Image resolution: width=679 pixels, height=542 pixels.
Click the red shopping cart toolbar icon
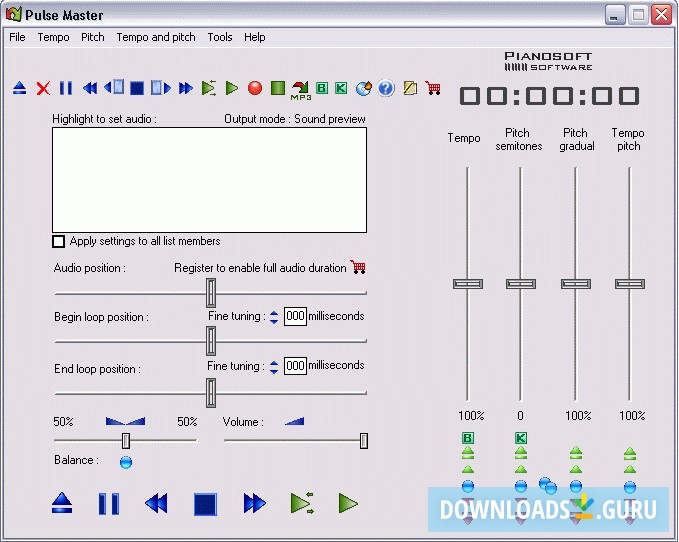(433, 88)
